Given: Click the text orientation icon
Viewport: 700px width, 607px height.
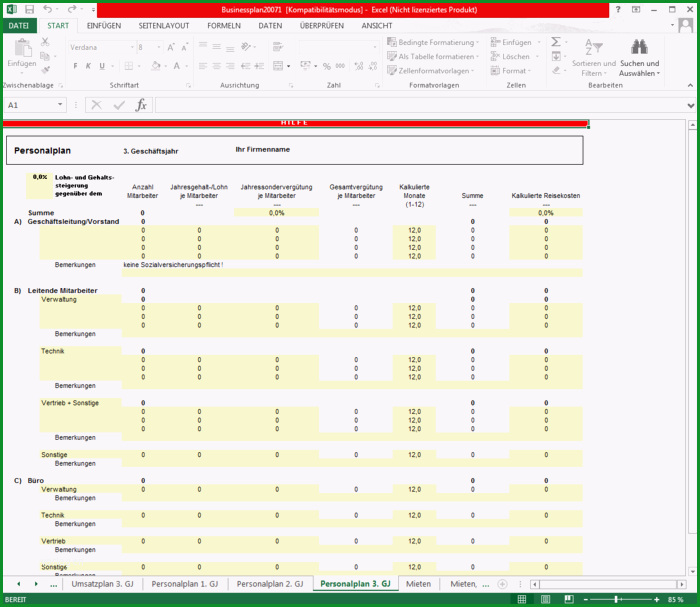Looking at the screenshot, I should point(246,46).
